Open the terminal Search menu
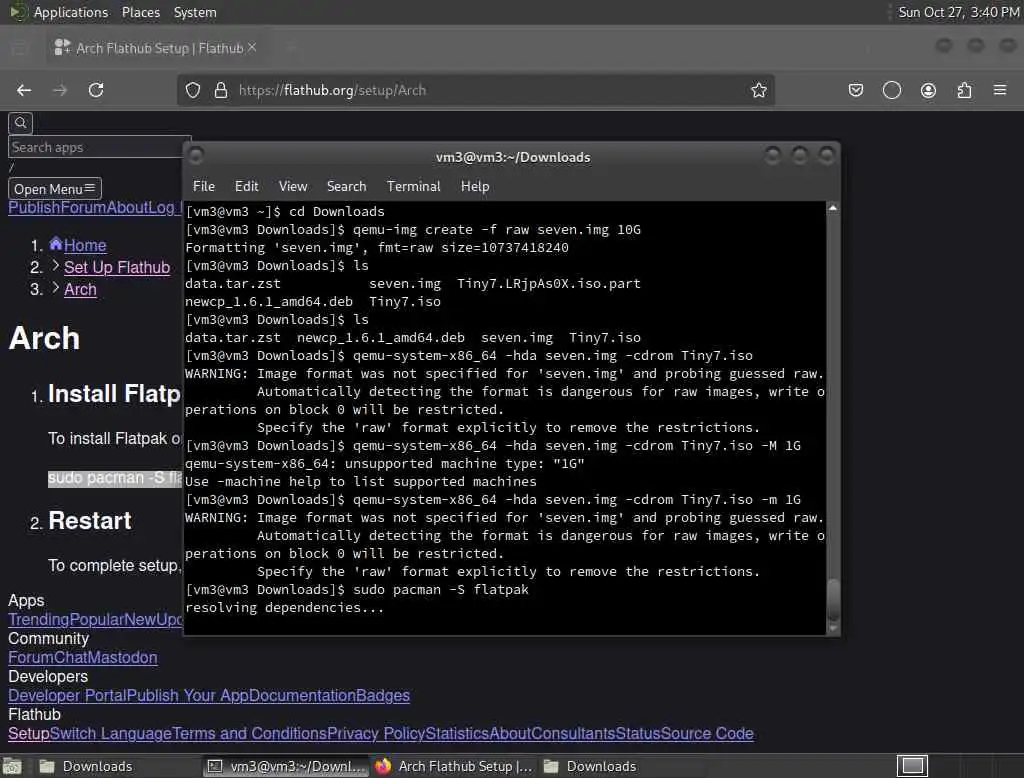 [x=346, y=186]
